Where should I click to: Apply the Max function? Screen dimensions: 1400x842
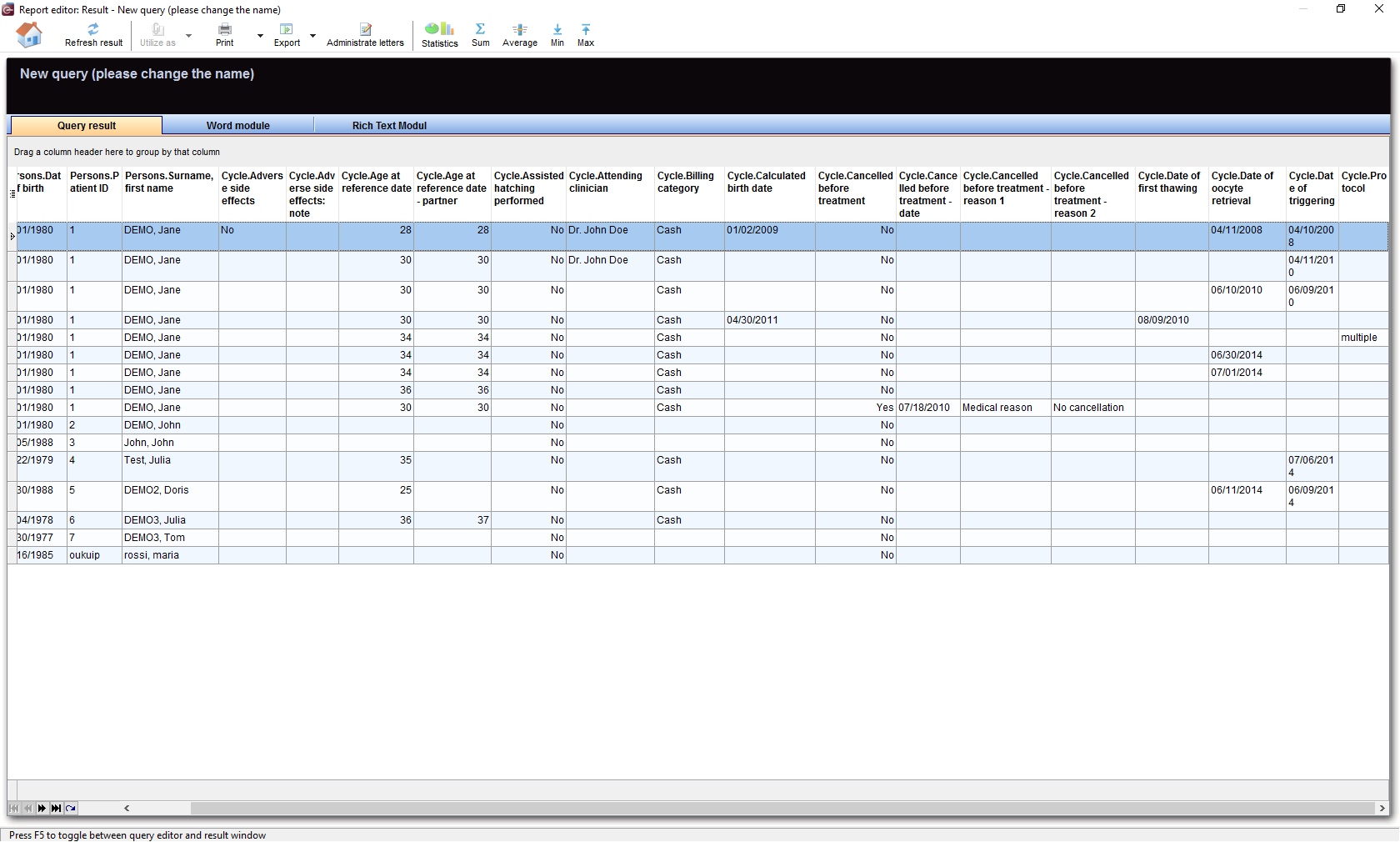click(586, 35)
